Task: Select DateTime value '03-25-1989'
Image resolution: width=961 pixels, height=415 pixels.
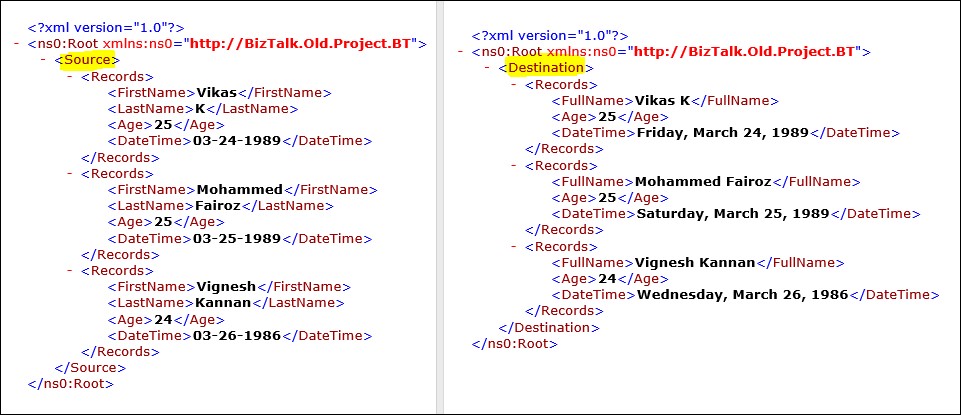Action: (x=237, y=238)
